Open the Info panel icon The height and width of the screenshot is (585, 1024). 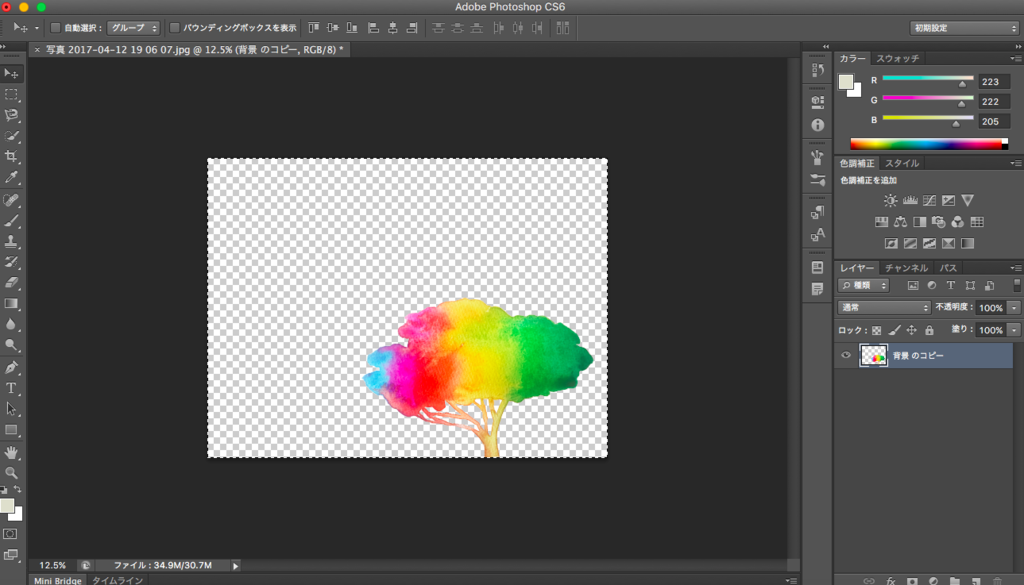coord(818,125)
